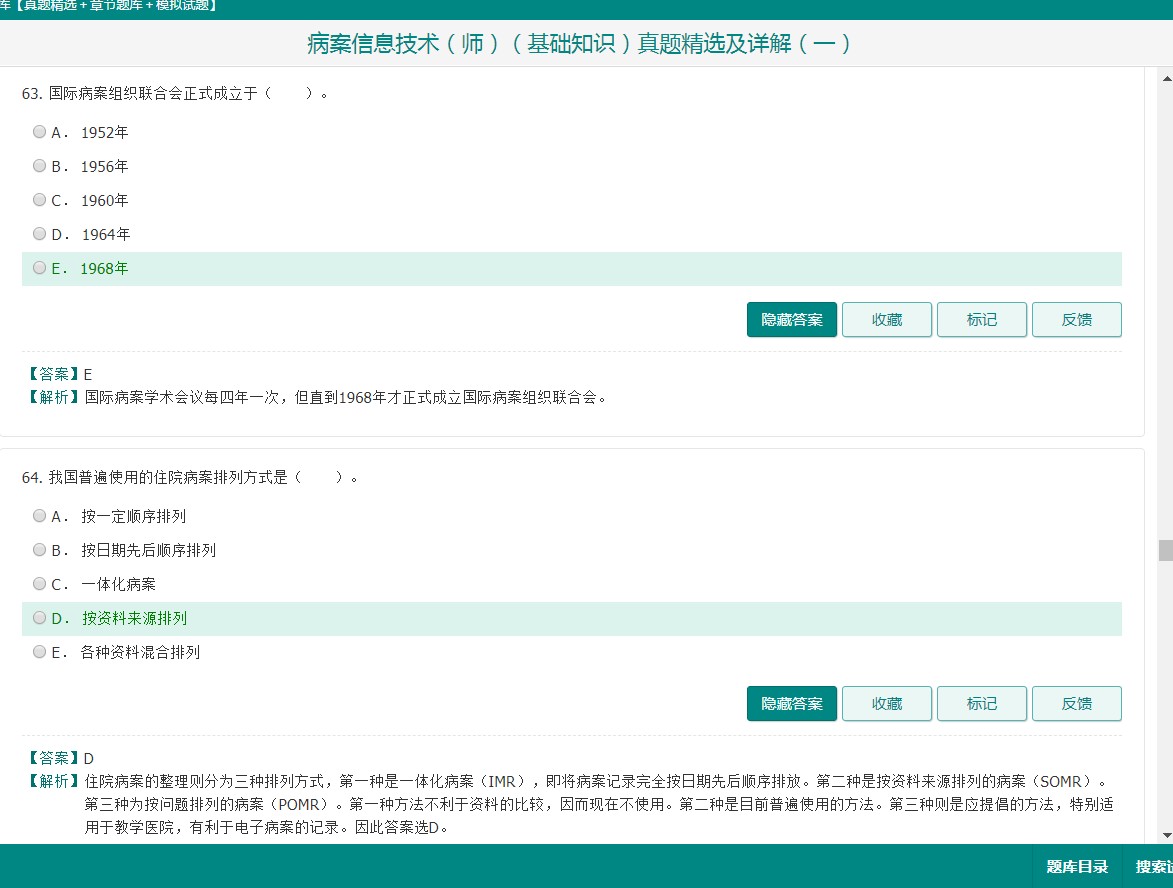Viewport: 1173px width, 888px height.
Task: Hide the answer for question 63
Action: (791, 319)
